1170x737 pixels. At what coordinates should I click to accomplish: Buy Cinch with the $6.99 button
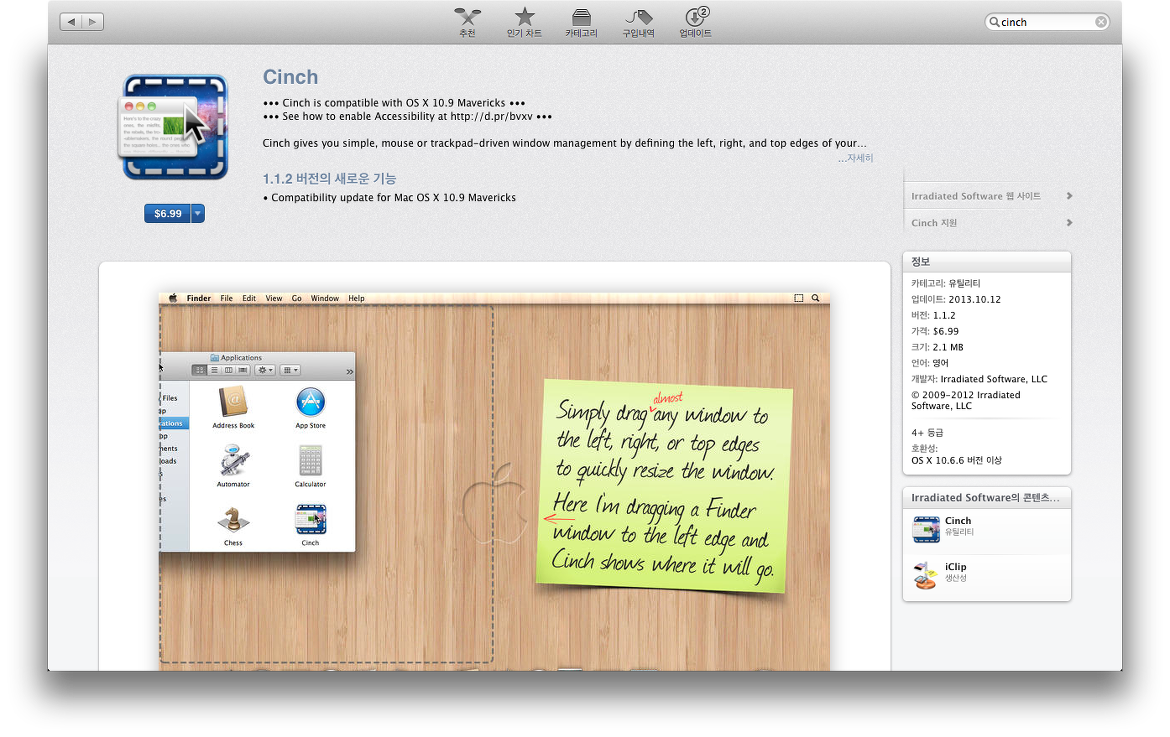pyautogui.click(x=168, y=213)
